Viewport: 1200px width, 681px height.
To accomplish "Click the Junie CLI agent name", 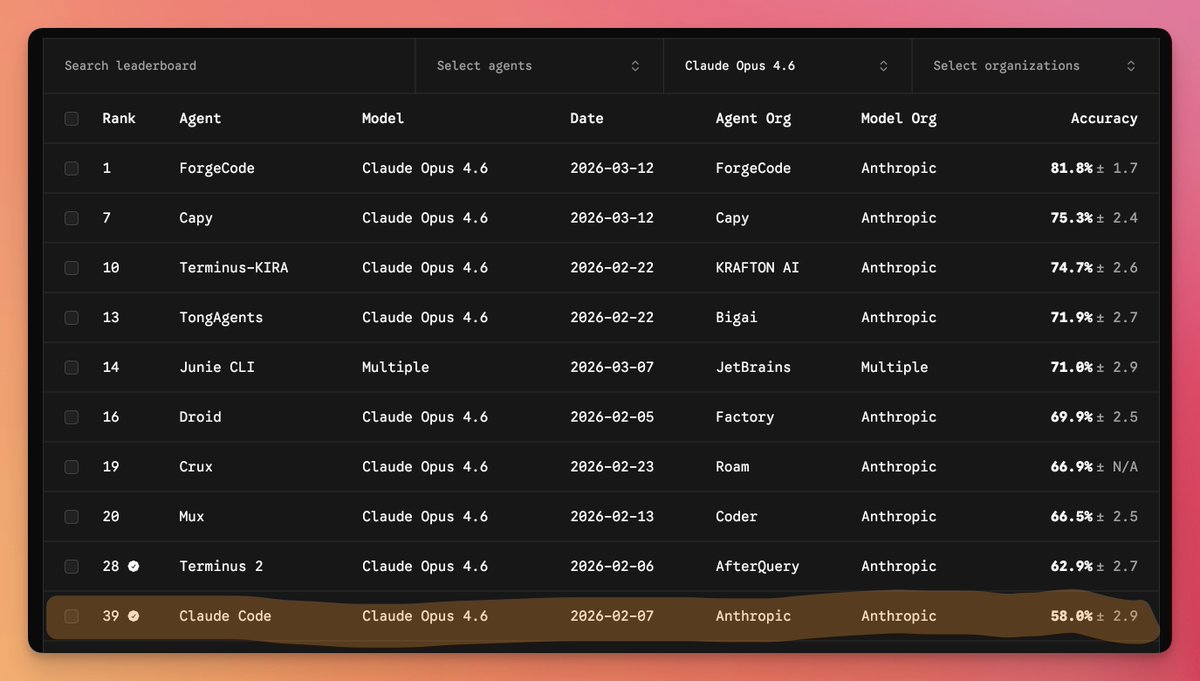I will click(217, 367).
